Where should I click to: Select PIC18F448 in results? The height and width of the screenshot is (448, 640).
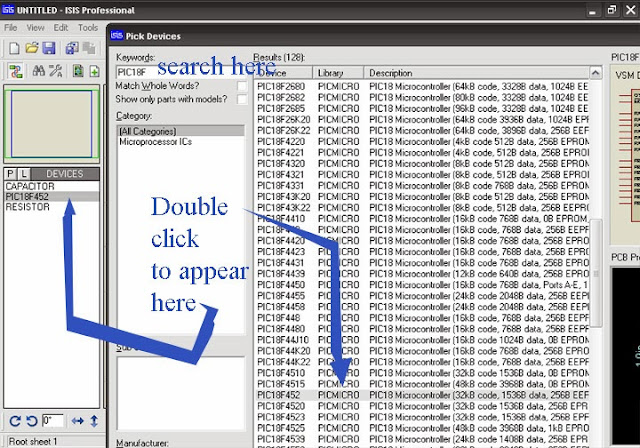422,318
